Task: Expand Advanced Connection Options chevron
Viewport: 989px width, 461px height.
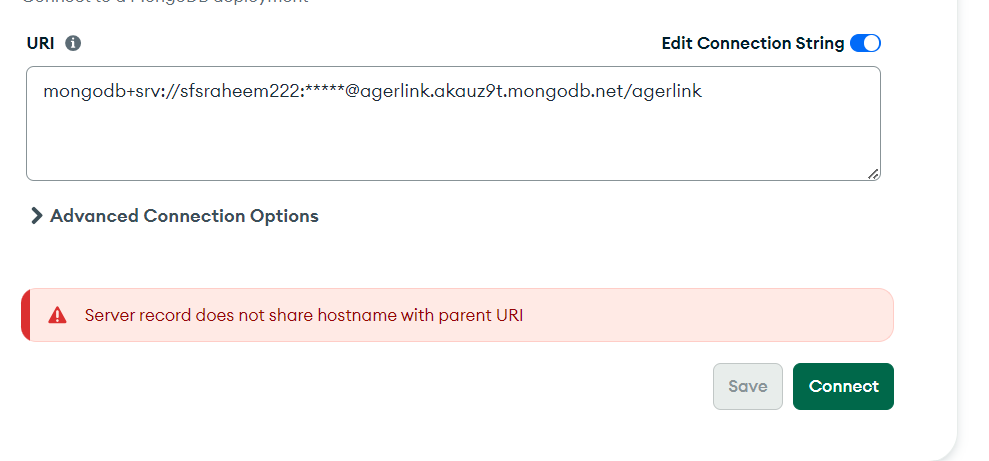Action: coord(37,216)
